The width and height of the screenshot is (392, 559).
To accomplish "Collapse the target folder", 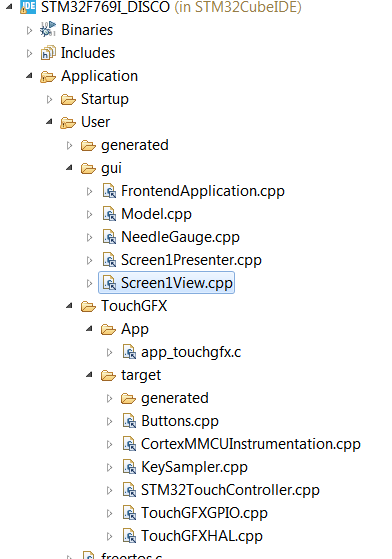I will (89, 375).
